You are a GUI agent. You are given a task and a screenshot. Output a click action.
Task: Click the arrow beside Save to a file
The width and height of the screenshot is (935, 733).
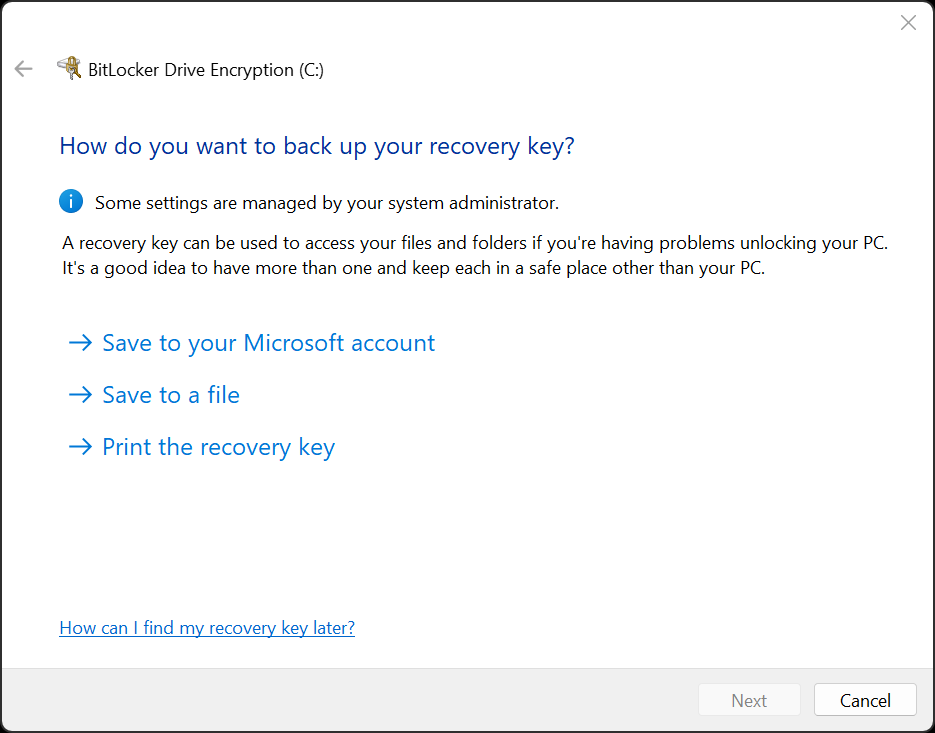[x=80, y=394]
